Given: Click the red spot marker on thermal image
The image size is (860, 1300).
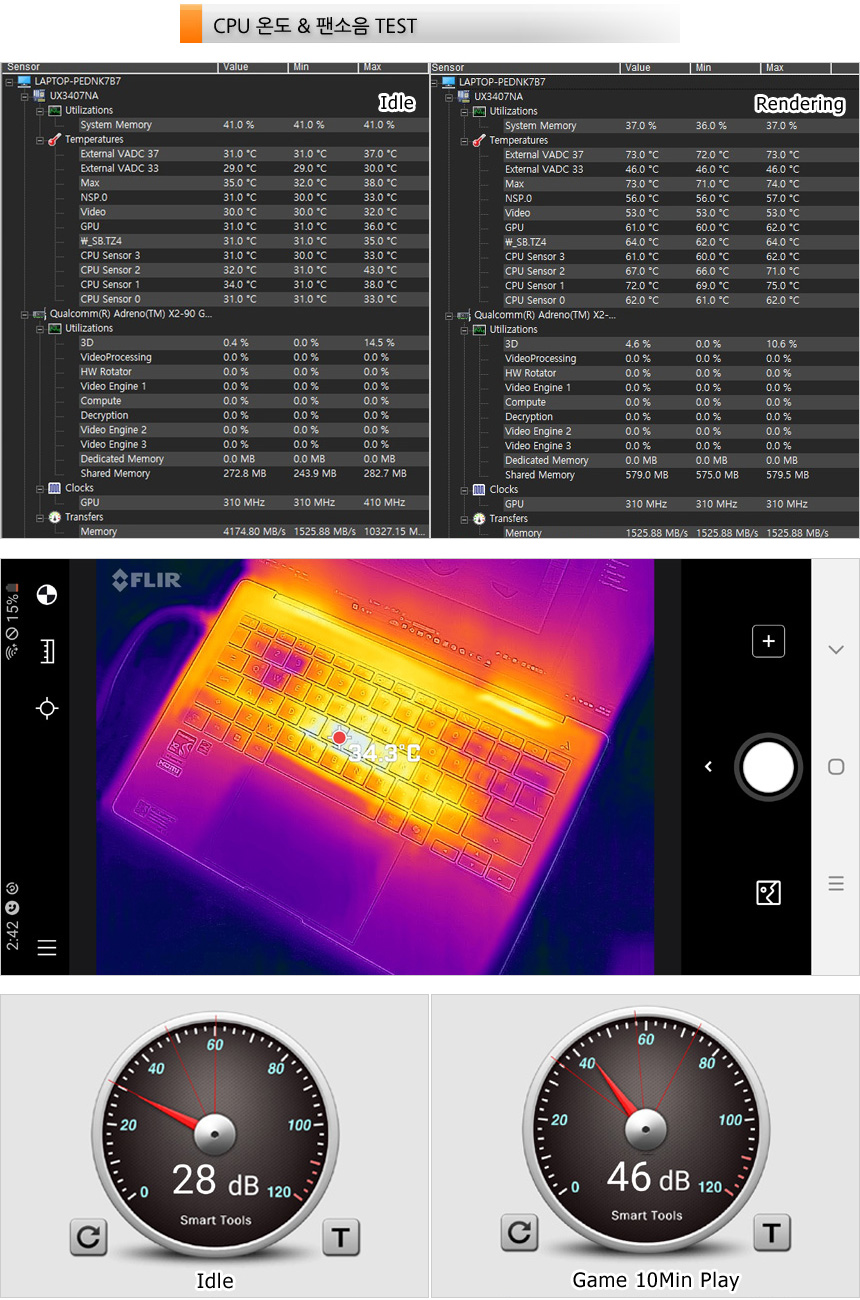Looking at the screenshot, I should (x=339, y=737).
